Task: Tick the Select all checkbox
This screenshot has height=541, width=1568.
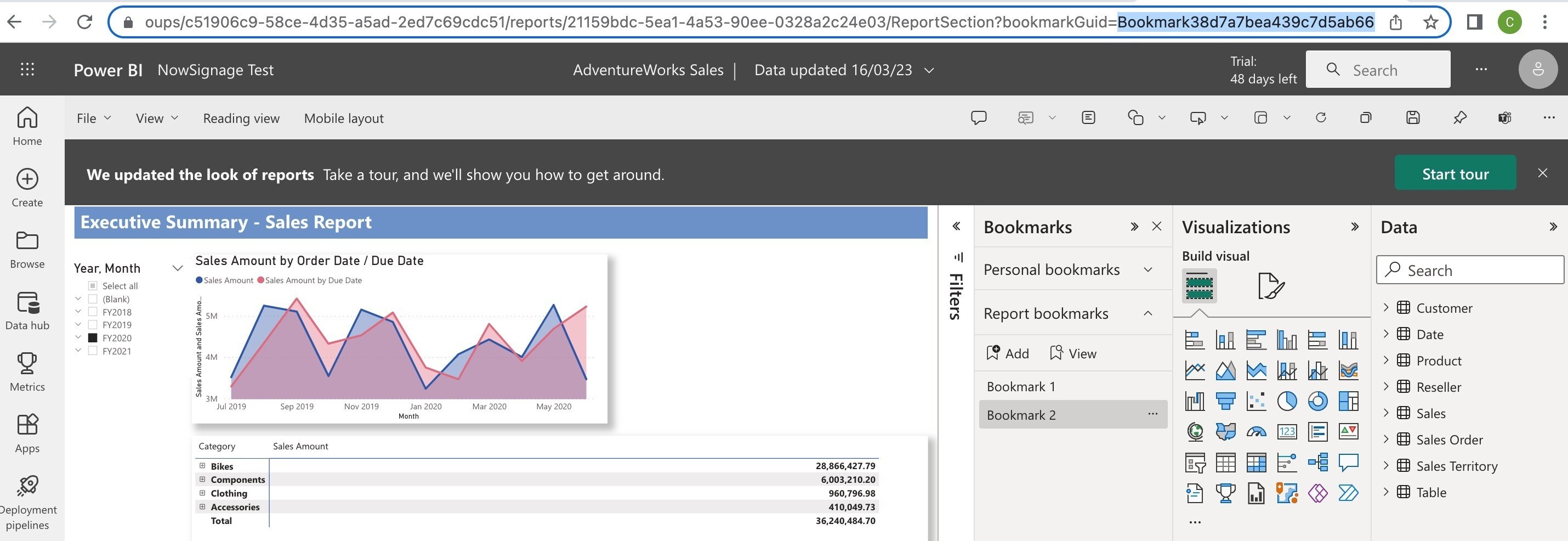Action: point(93,286)
